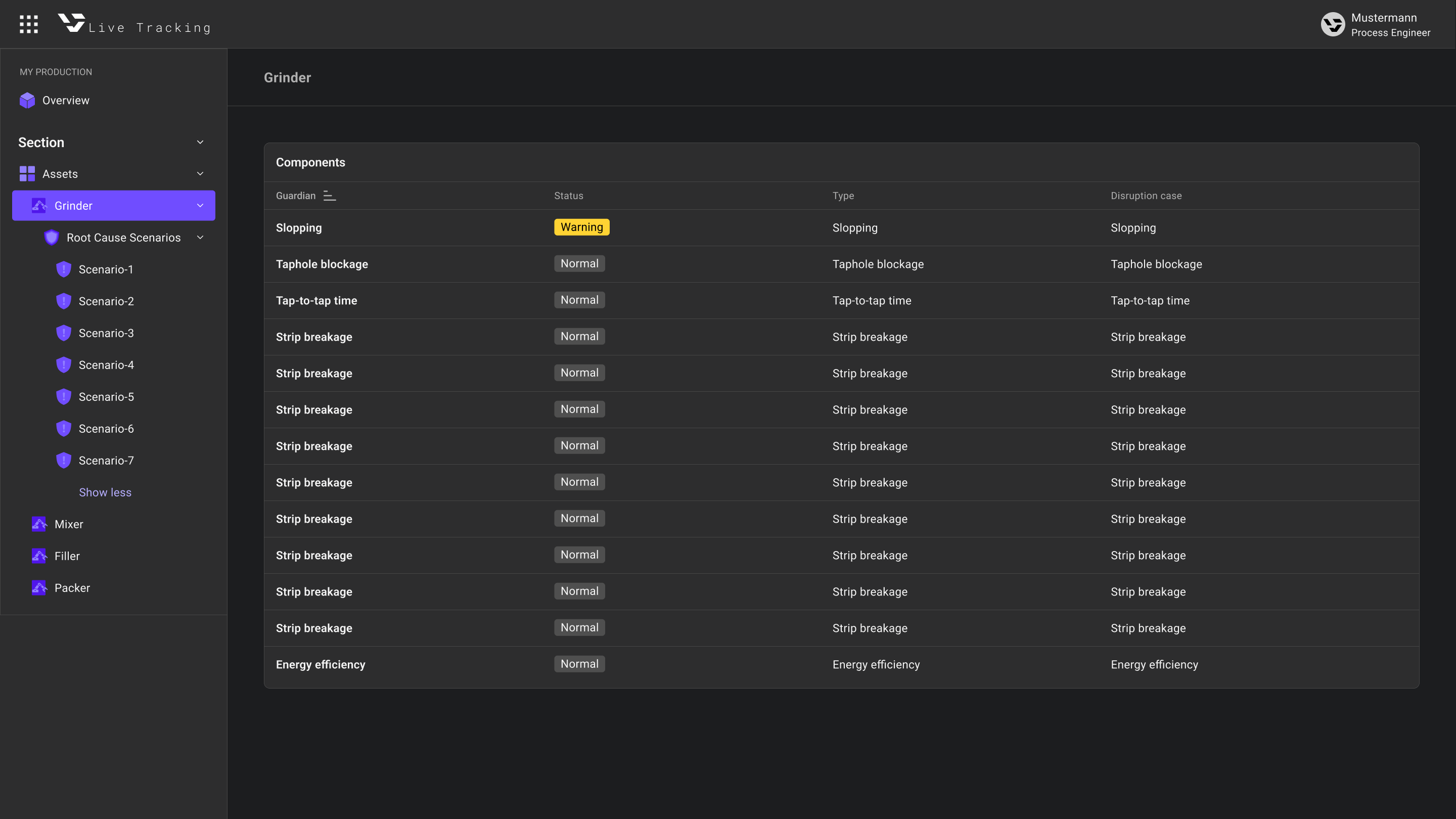Click the Show less link

click(105, 492)
